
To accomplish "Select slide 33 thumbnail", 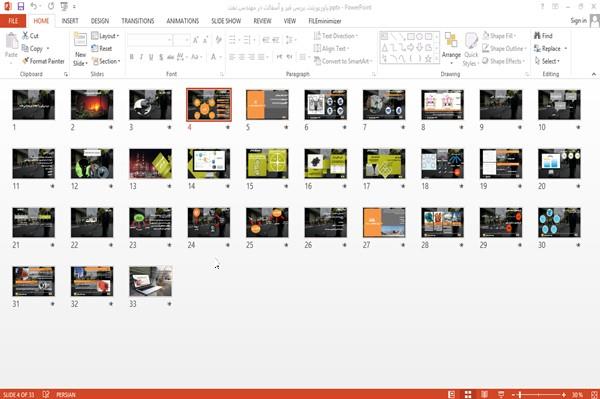I will [150, 282].
